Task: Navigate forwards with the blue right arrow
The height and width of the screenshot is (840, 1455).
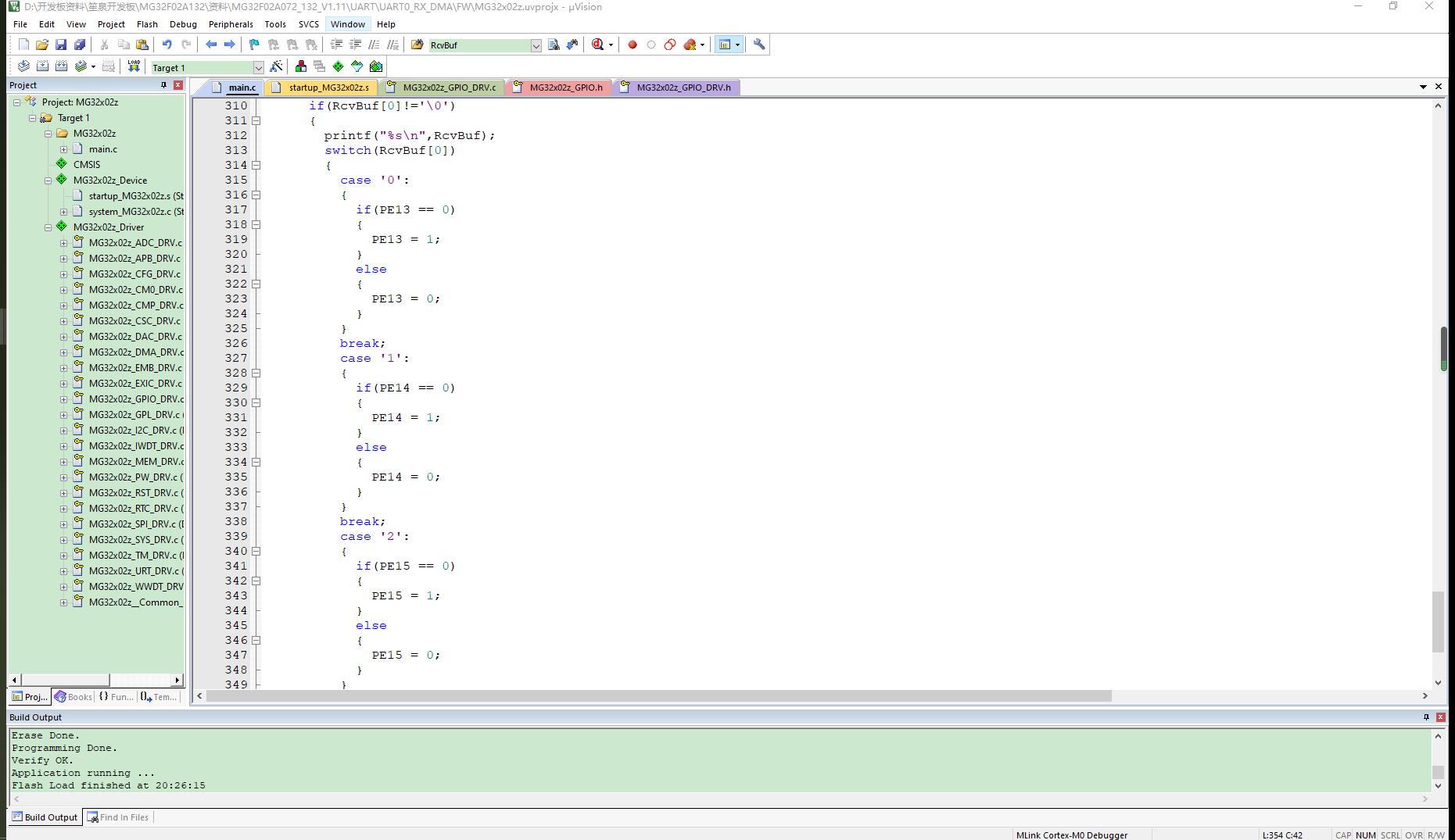Action: coord(230,45)
